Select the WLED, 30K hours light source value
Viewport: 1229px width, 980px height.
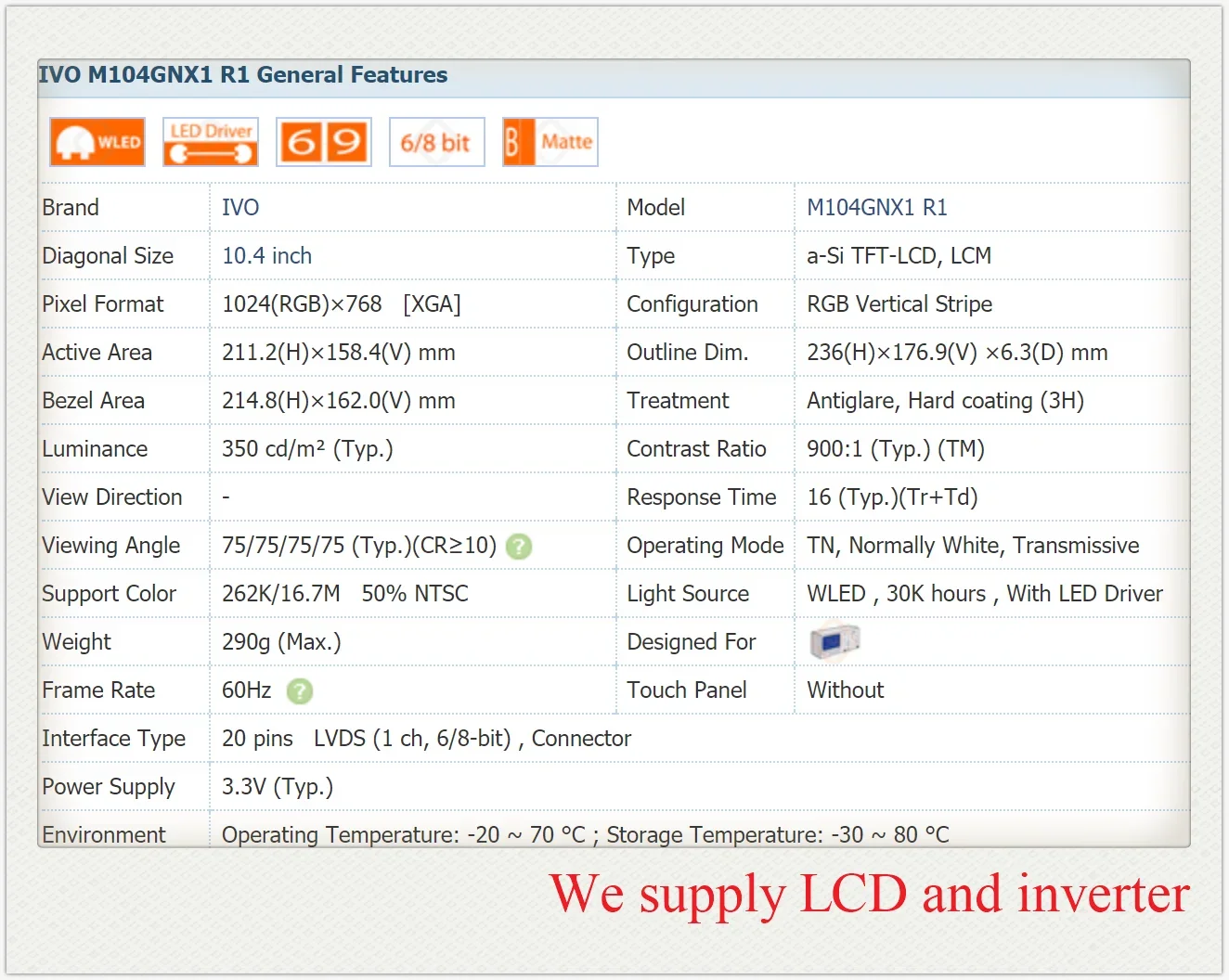click(897, 594)
